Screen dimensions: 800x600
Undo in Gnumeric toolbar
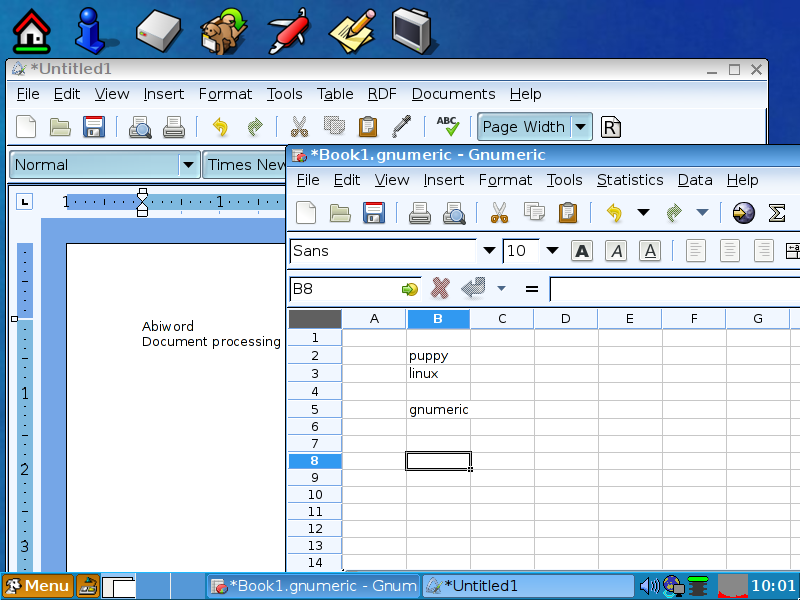[x=614, y=212]
